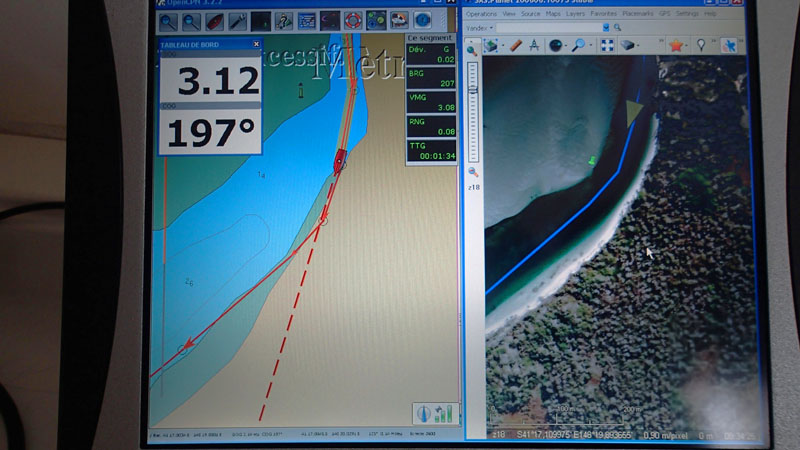
Task: Open the Maps menu
Action: coord(553,14)
